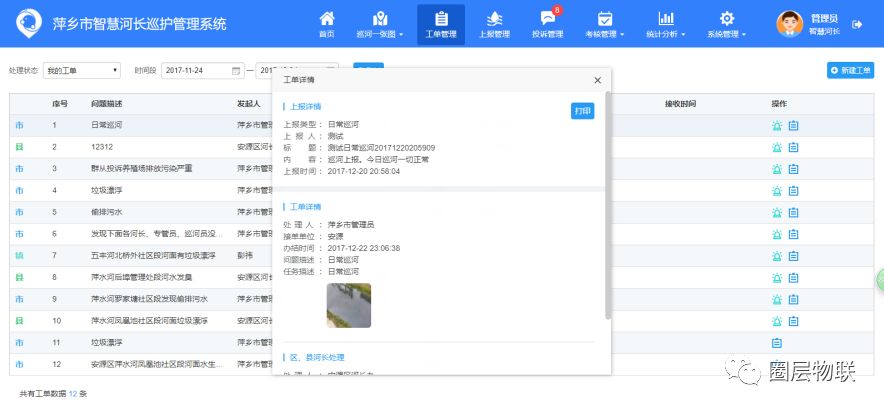
Task: Open details clipboard icon in row 7 五丰河
Action: click(x=793, y=256)
